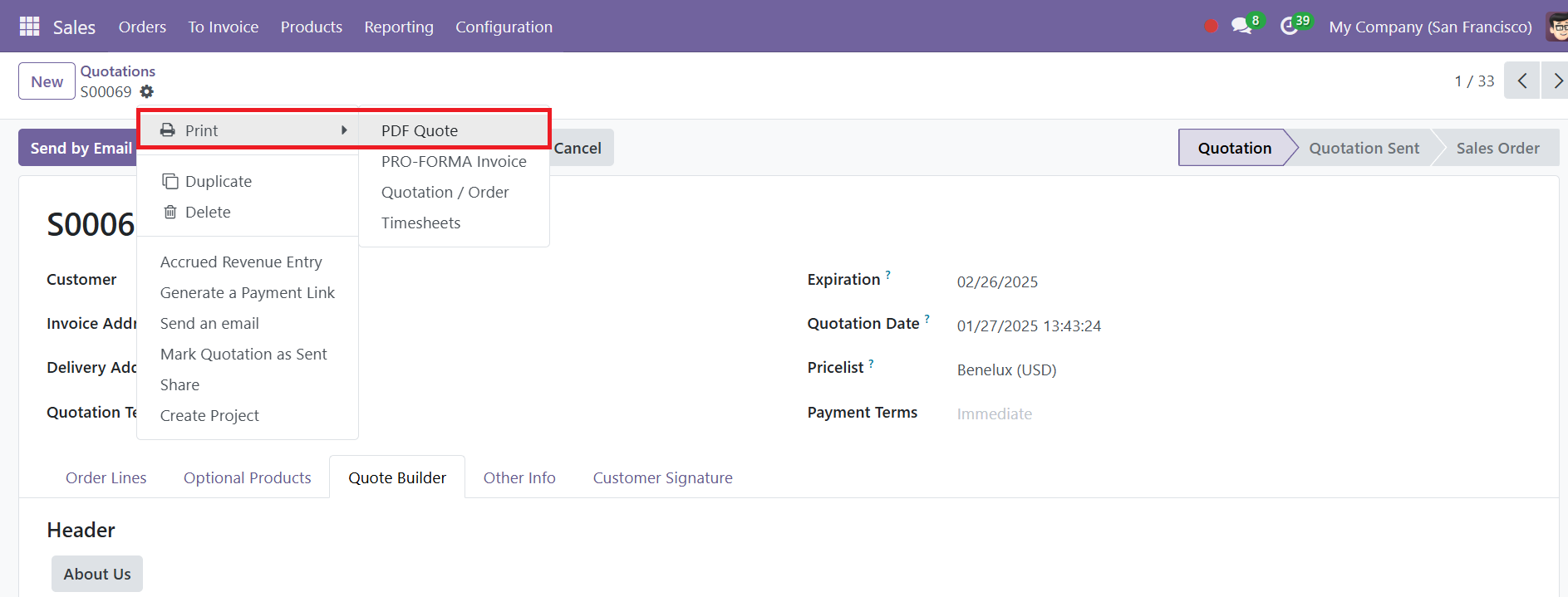Choose Send an email action
Screen dimensions: 1568x597
click(248, 323)
